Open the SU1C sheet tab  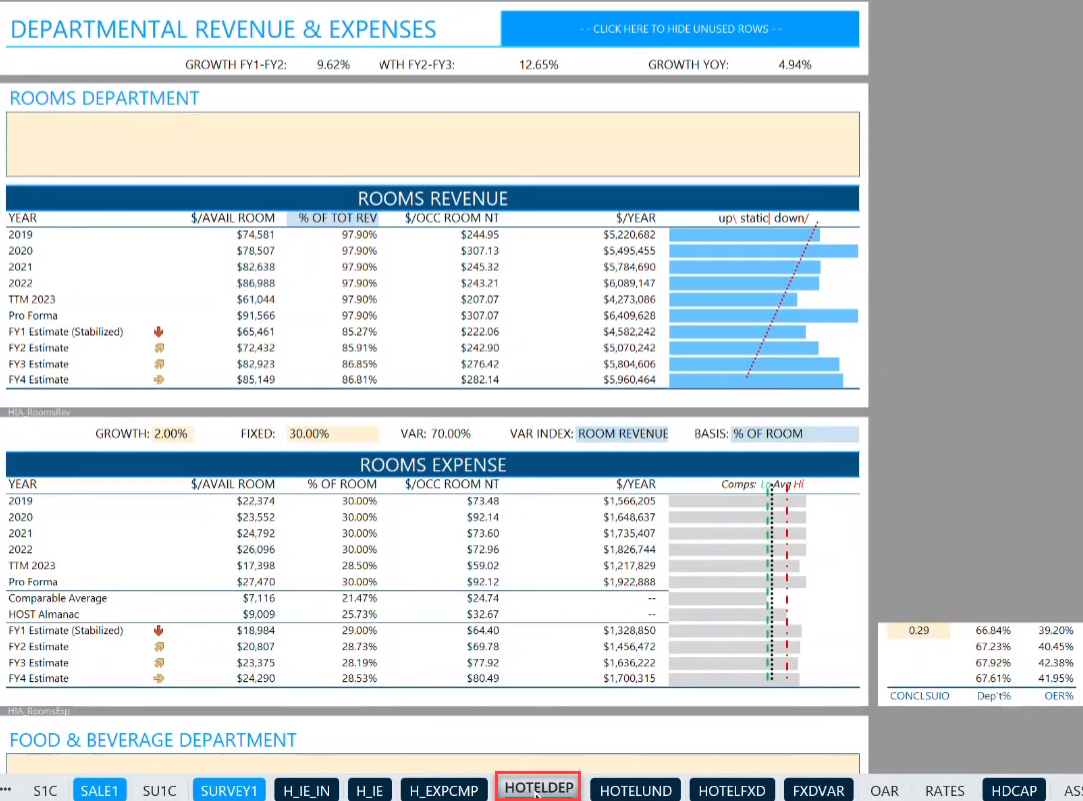pyautogui.click(x=160, y=791)
